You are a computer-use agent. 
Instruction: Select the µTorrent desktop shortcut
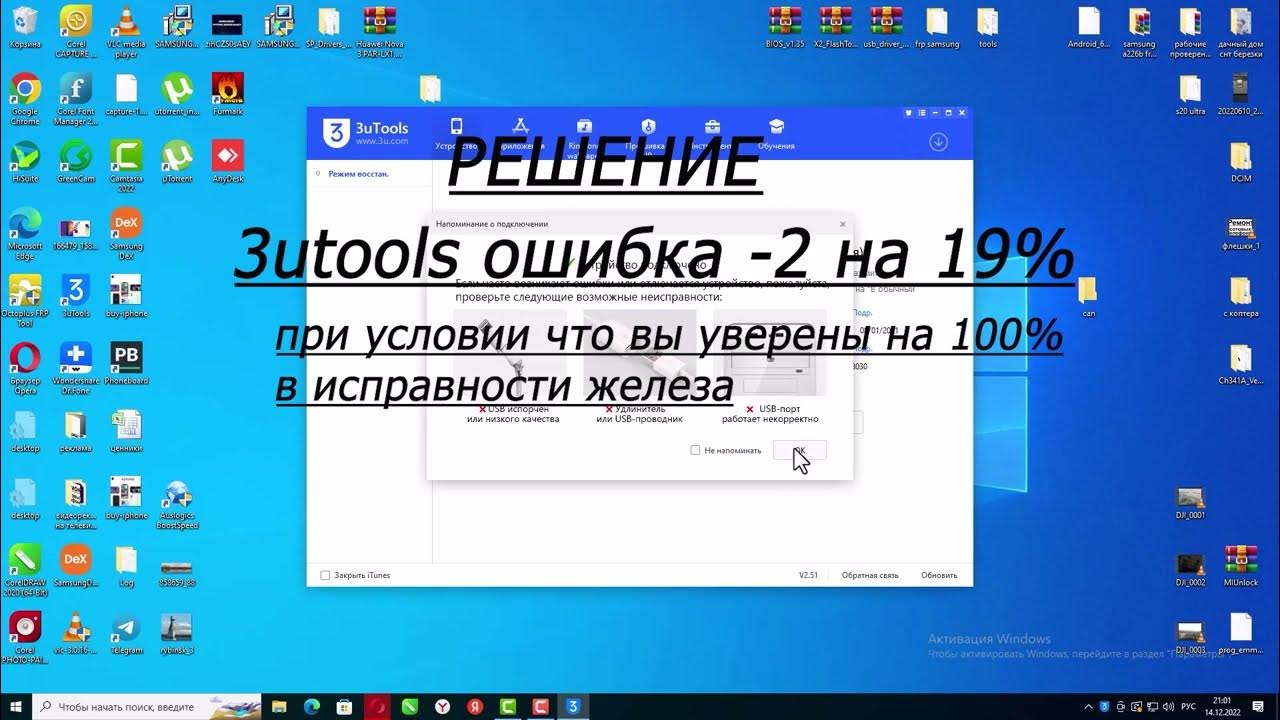tap(177, 161)
